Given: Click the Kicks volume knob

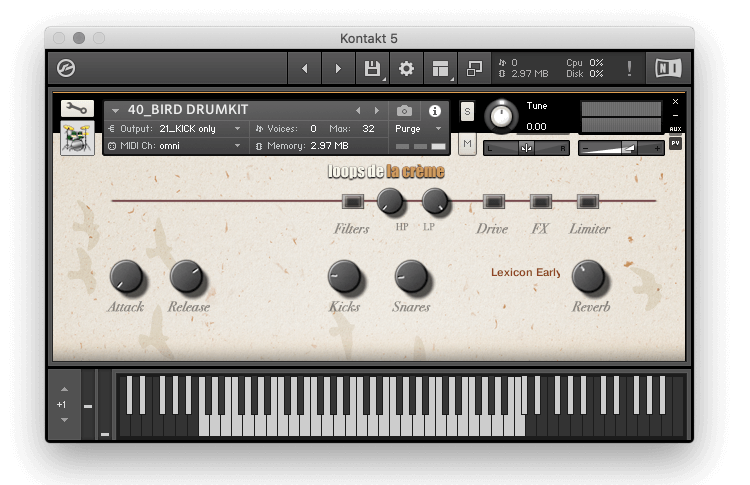Looking at the screenshot, I should [x=344, y=276].
